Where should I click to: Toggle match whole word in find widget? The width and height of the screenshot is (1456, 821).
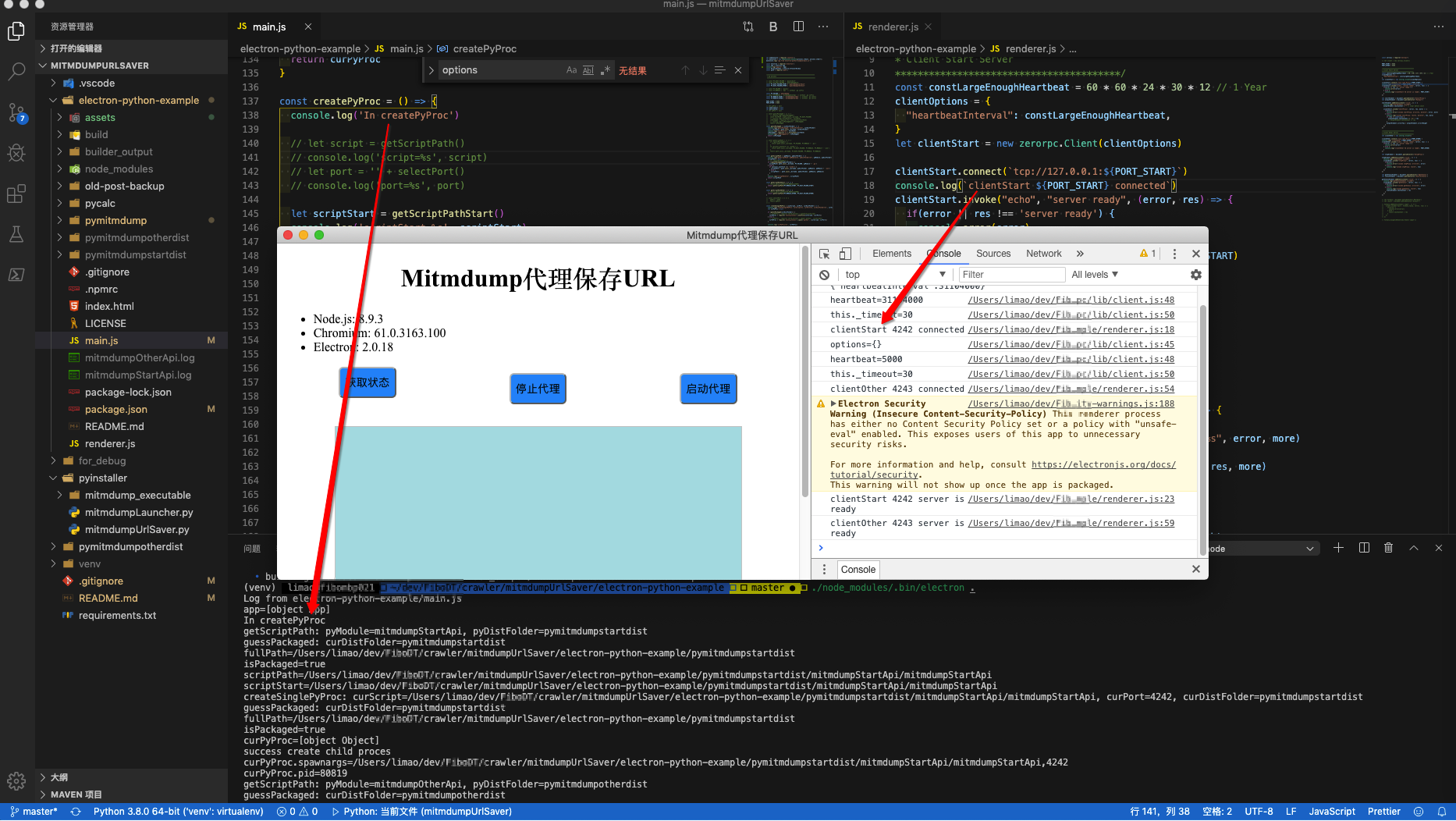588,70
